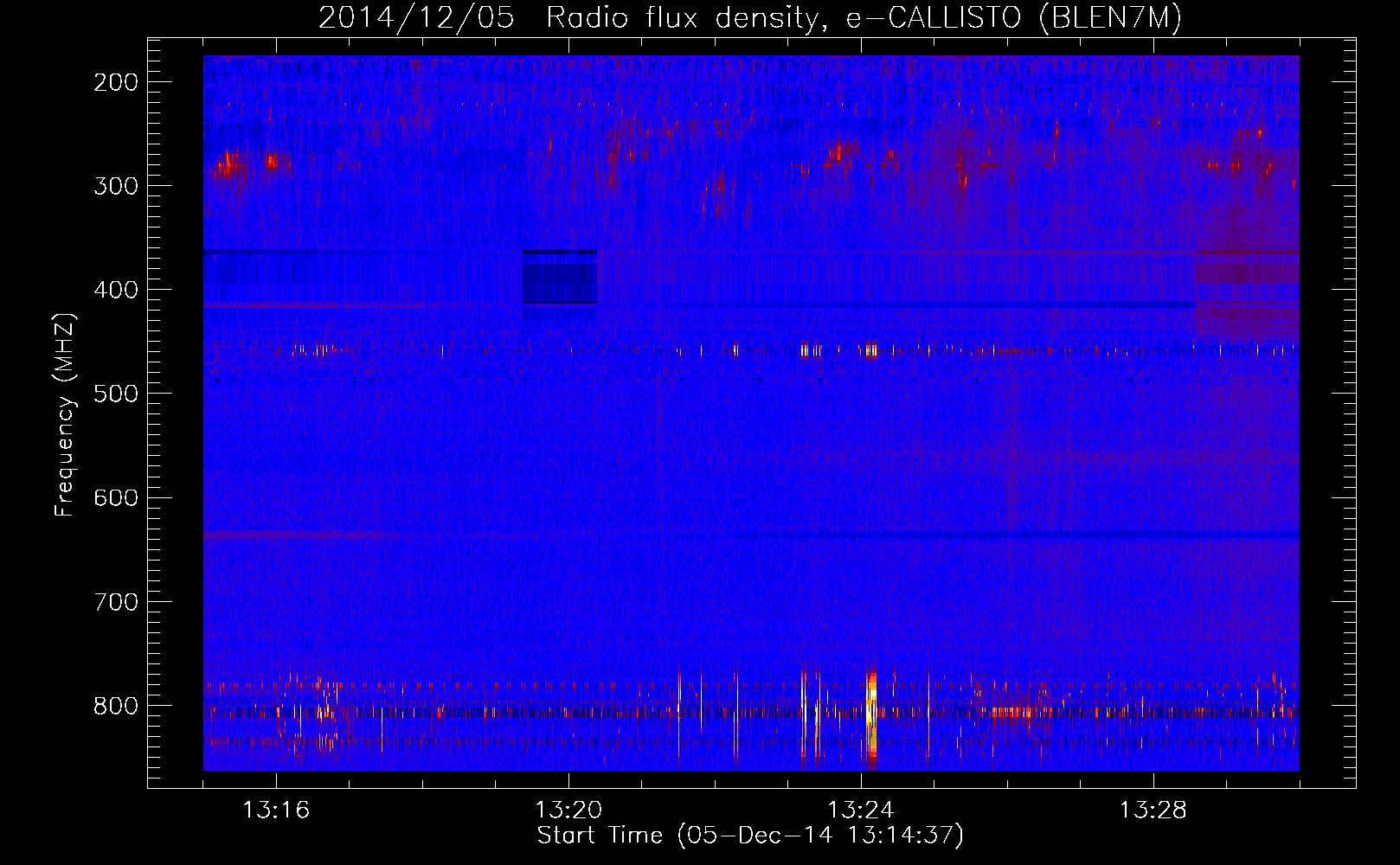Click the plot title text "2014/12/05 Radio flux density, e-CALLISTO (BLEN7M)"

[750, 17]
